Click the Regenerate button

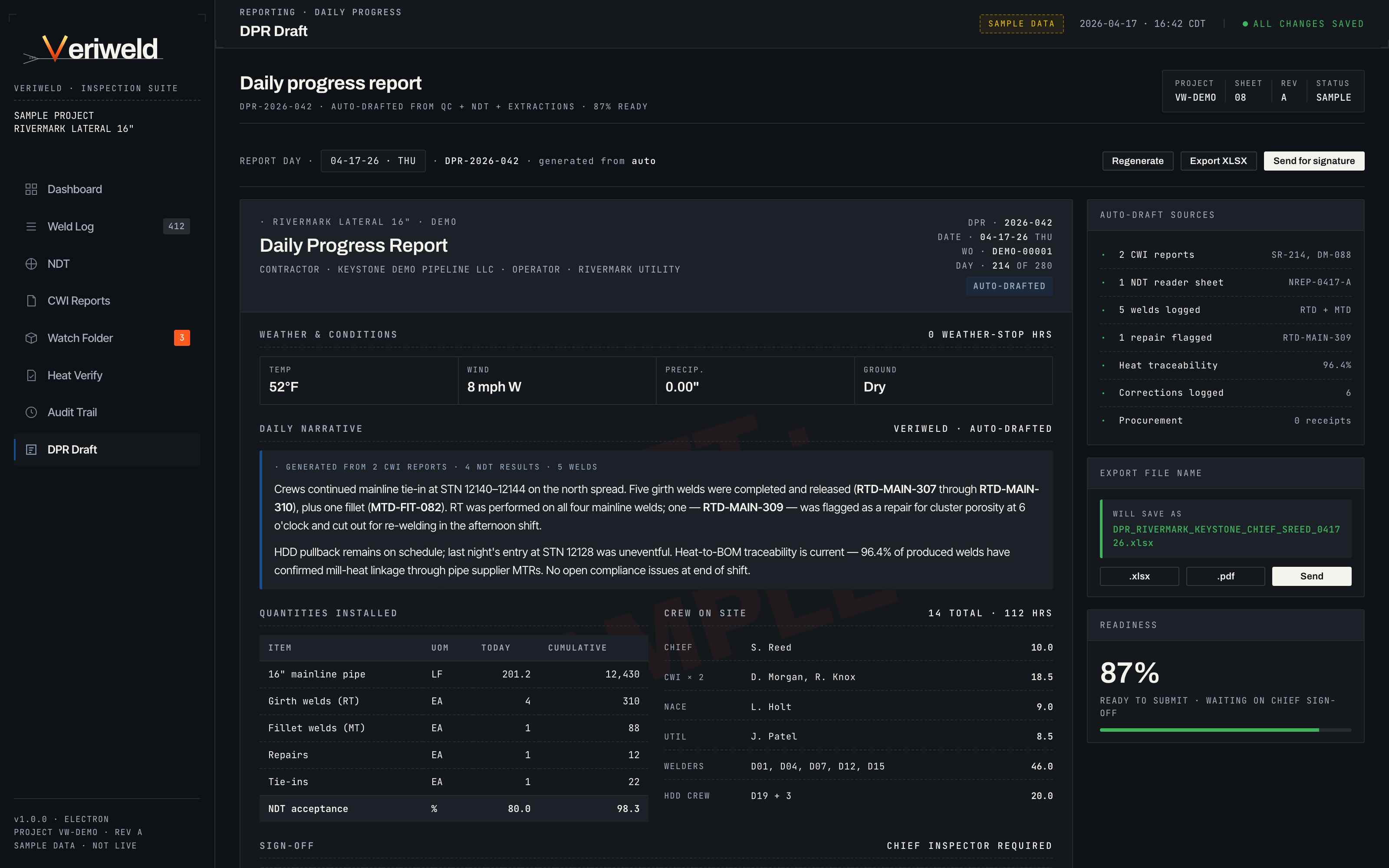pos(1138,161)
